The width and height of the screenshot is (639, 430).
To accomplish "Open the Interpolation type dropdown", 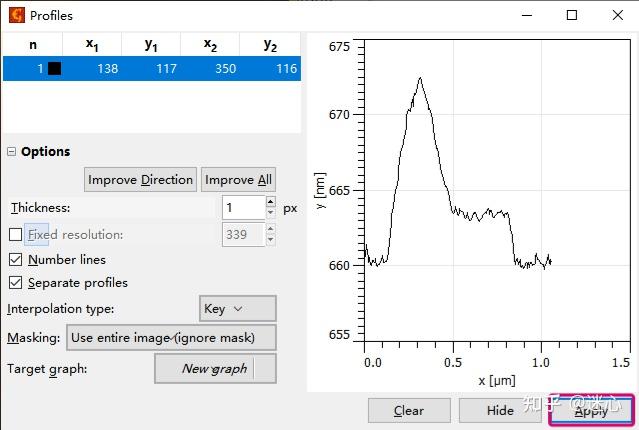I will 238,309.
